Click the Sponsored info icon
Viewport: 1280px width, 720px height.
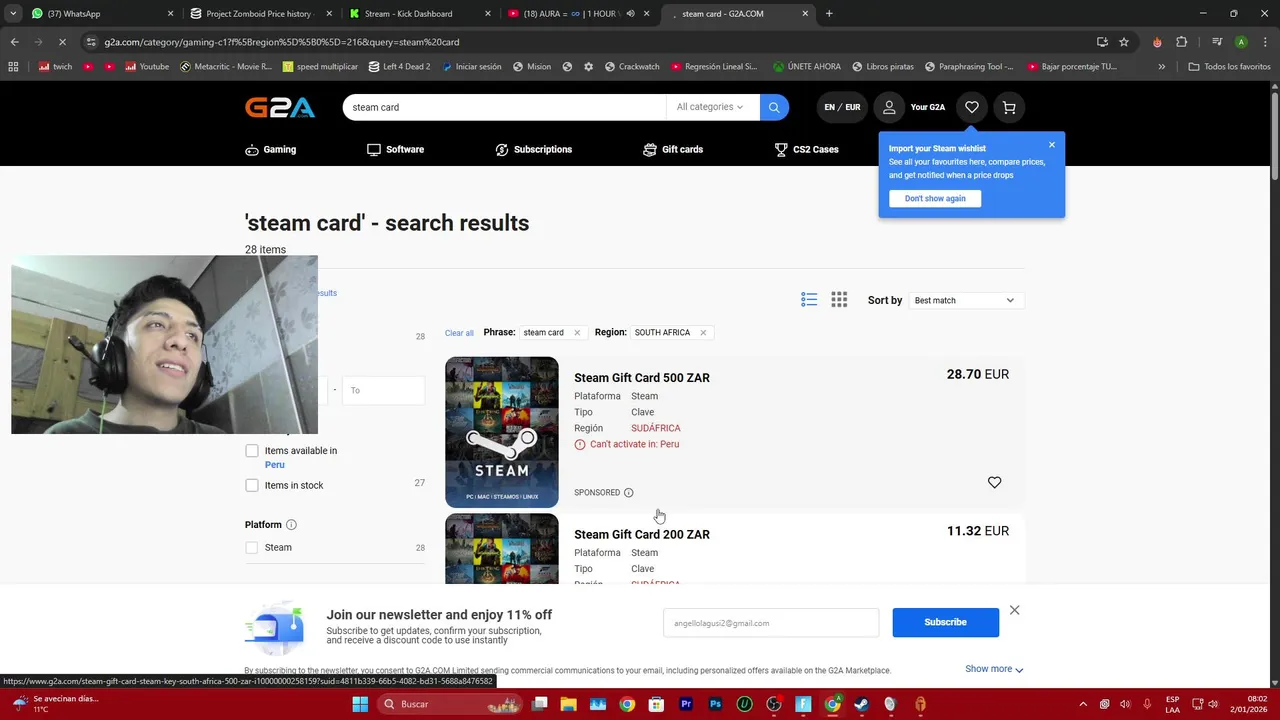tap(629, 493)
